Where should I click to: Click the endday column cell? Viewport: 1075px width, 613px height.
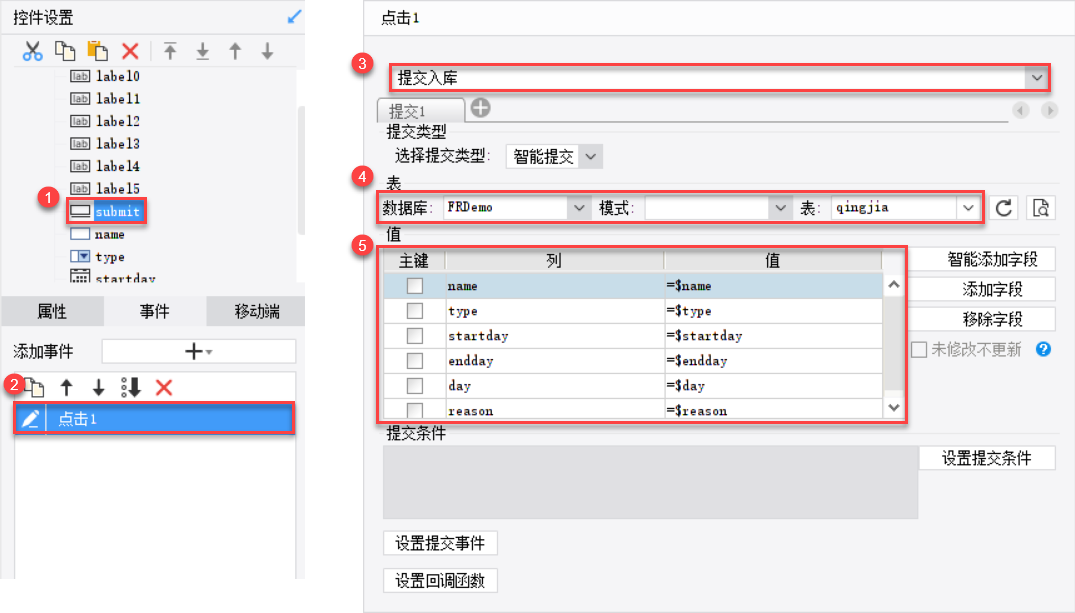point(554,361)
